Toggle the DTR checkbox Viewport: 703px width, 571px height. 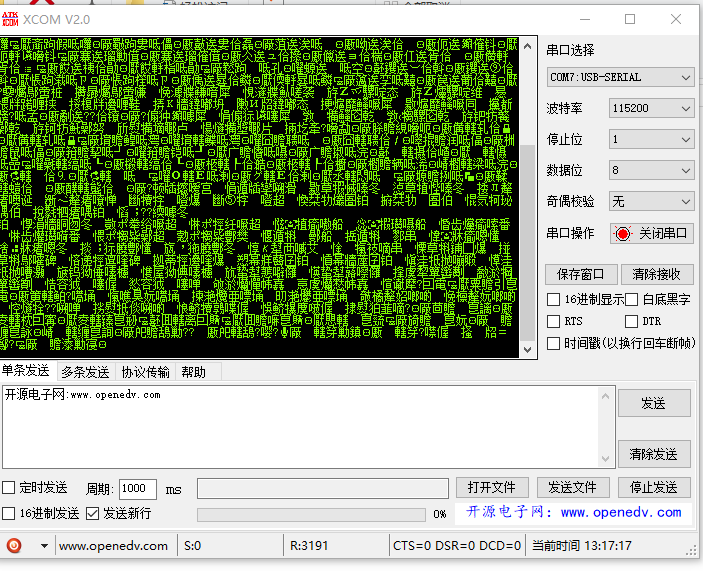coord(631,321)
